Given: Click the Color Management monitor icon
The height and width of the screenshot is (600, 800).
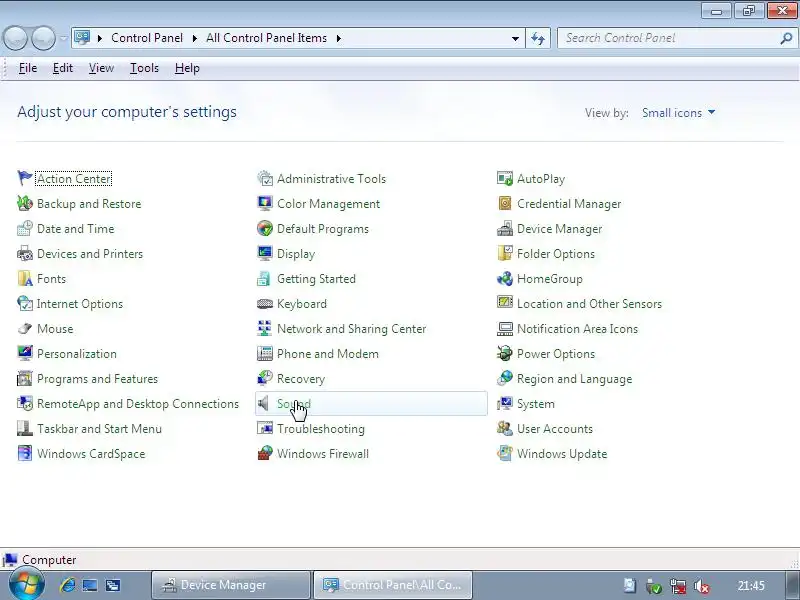Looking at the screenshot, I should point(265,204).
